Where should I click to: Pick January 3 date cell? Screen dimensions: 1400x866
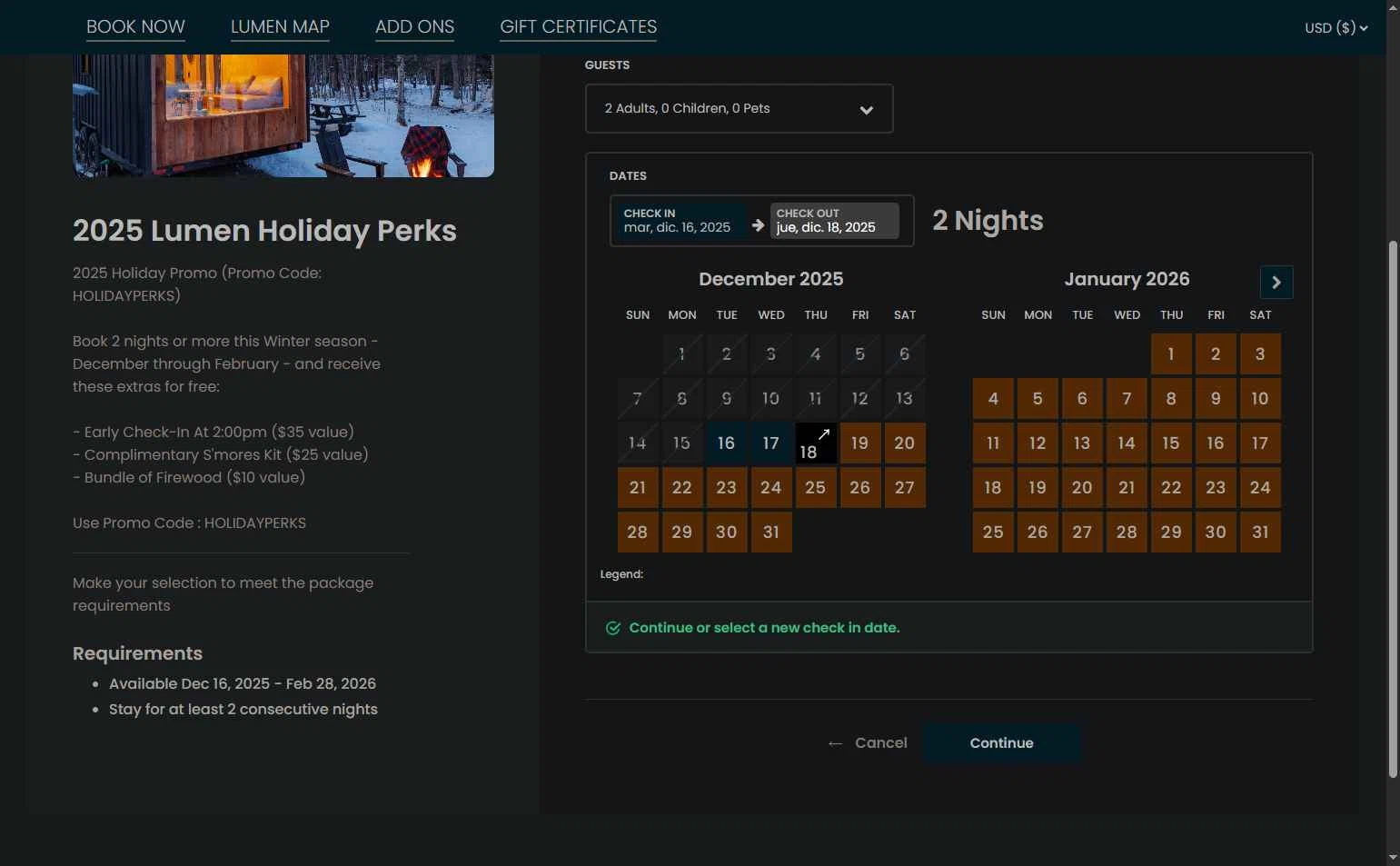1260,354
